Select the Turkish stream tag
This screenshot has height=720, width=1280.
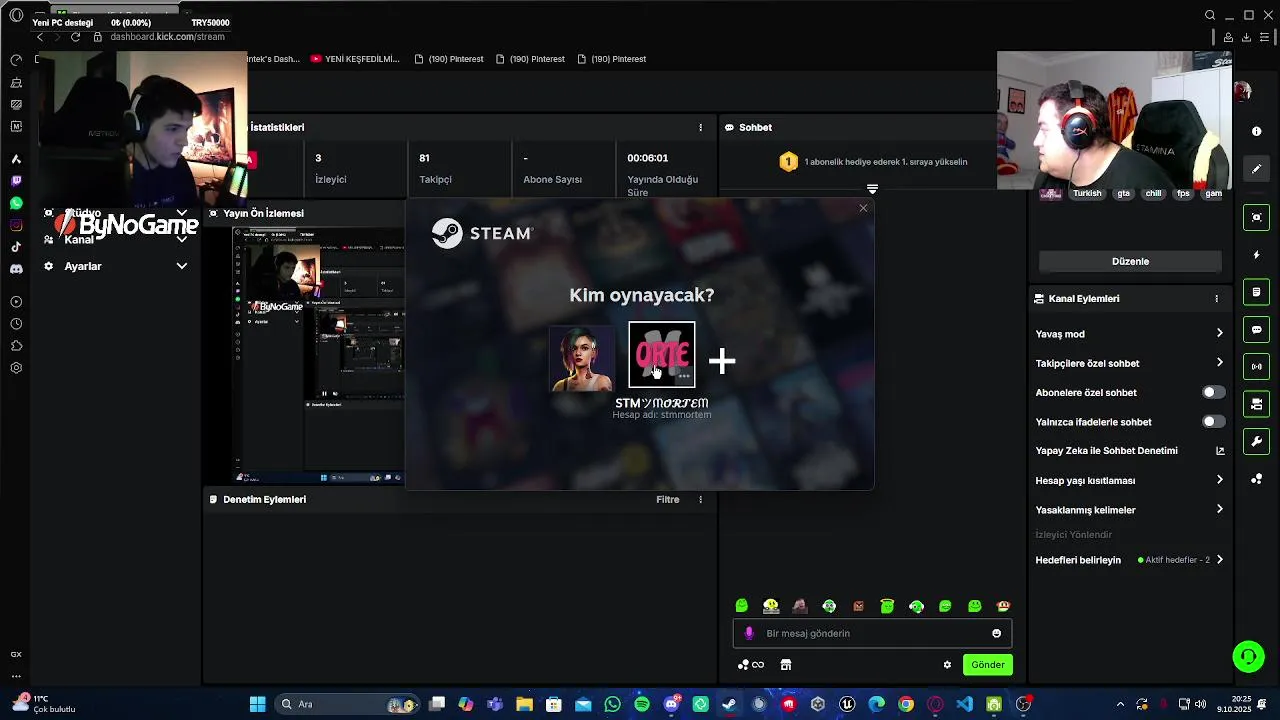1087,193
